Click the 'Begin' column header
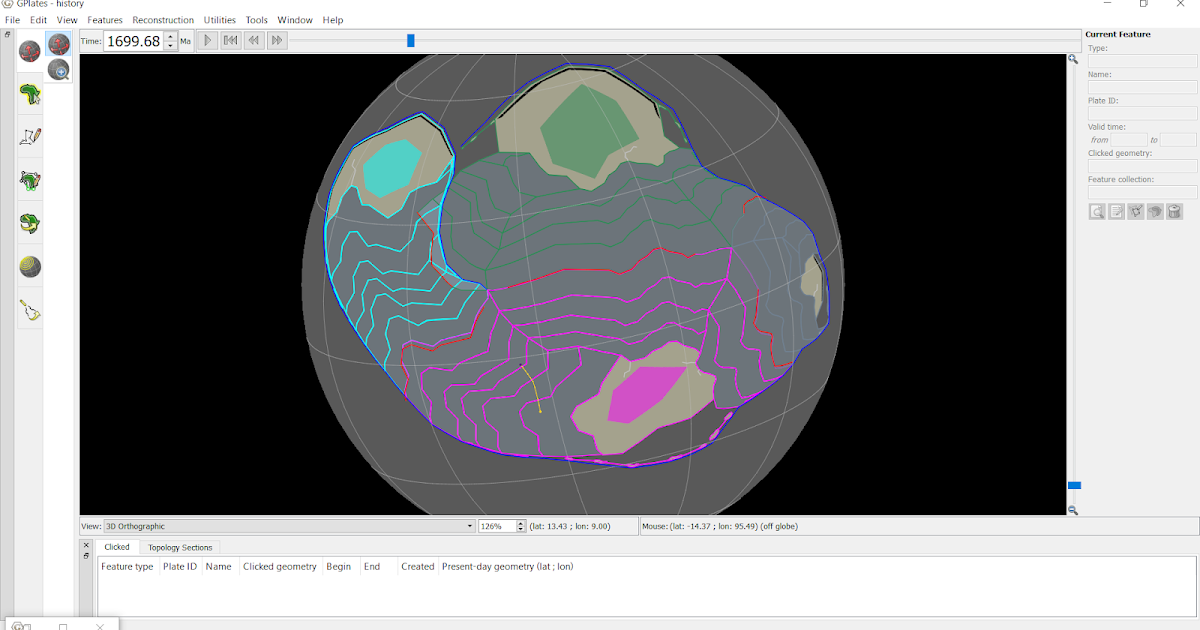This screenshot has width=1200, height=630. (339, 566)
